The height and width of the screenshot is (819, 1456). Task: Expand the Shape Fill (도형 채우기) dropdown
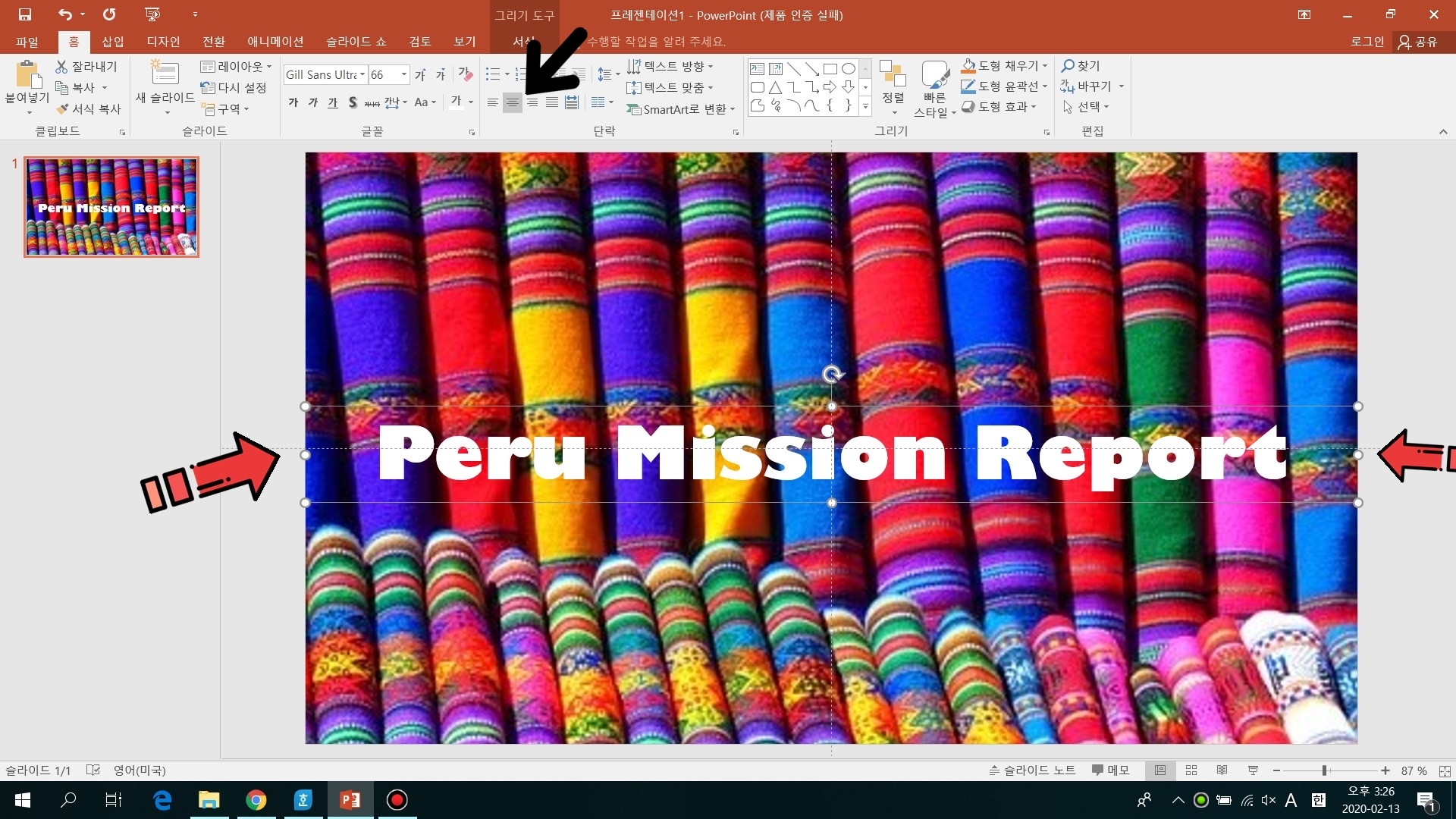point(1045,66)
